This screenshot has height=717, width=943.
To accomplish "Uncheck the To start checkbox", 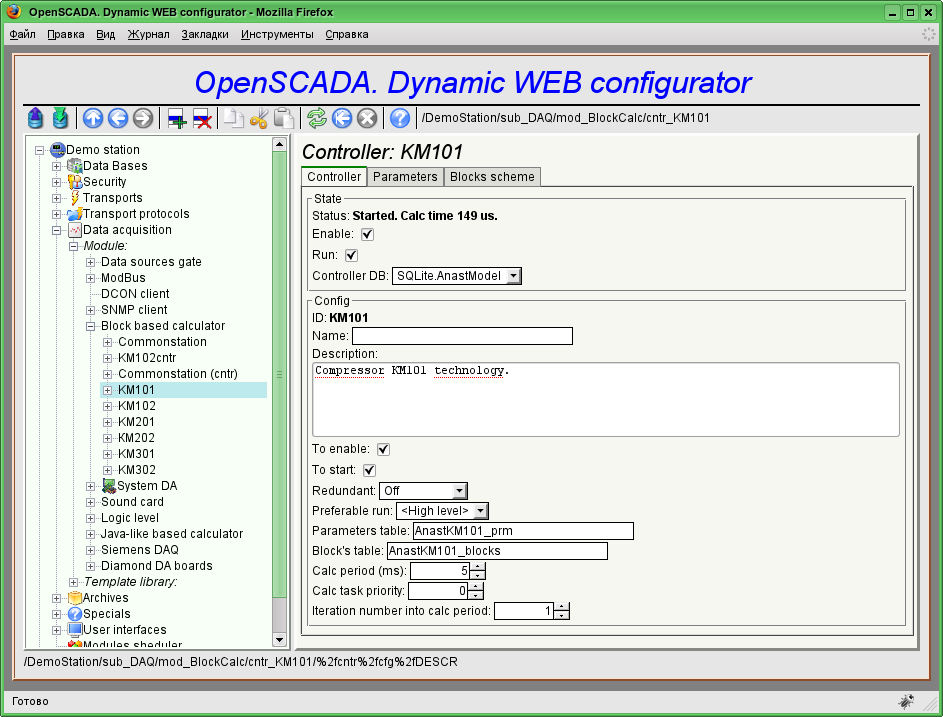I will pyautogui.click(x=369, y=470).
